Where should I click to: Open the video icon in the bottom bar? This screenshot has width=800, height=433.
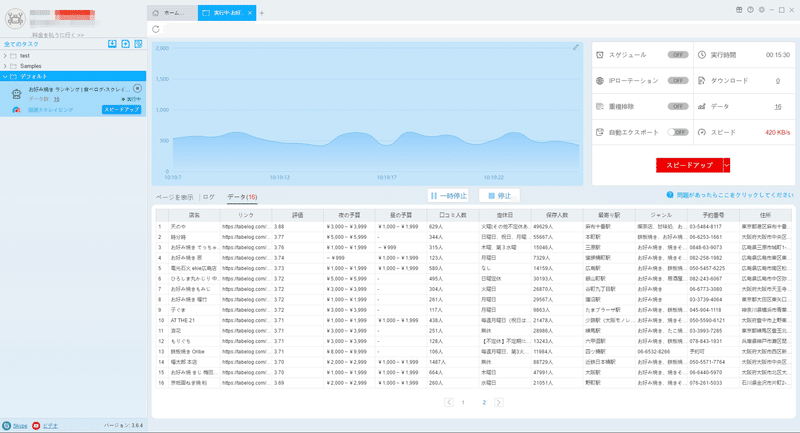[36, 425]
